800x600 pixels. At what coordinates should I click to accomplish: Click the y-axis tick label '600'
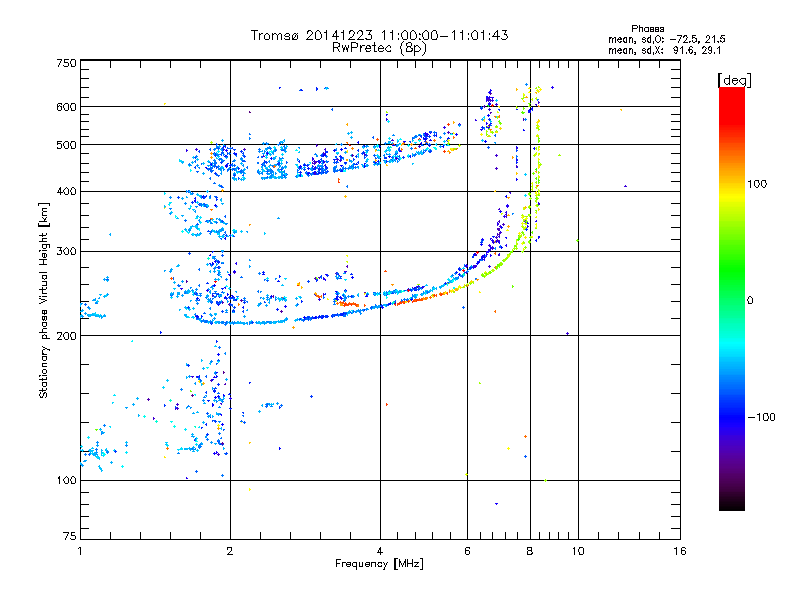(66, 107)
